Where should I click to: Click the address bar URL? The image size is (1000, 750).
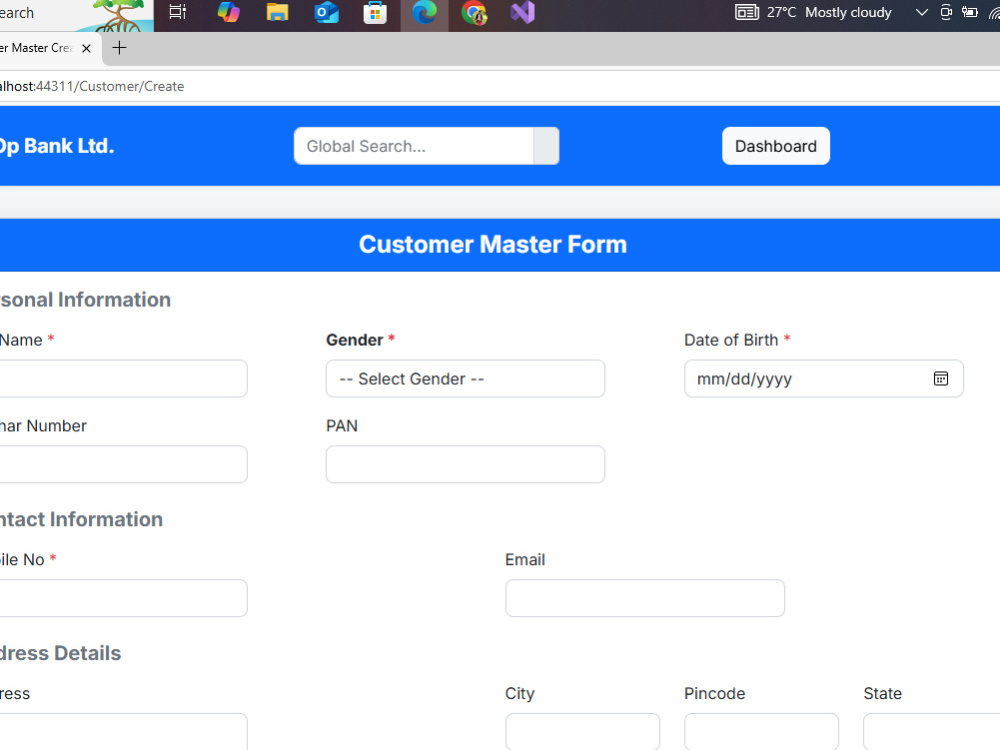pyautogui.click(x=92, y=86)
